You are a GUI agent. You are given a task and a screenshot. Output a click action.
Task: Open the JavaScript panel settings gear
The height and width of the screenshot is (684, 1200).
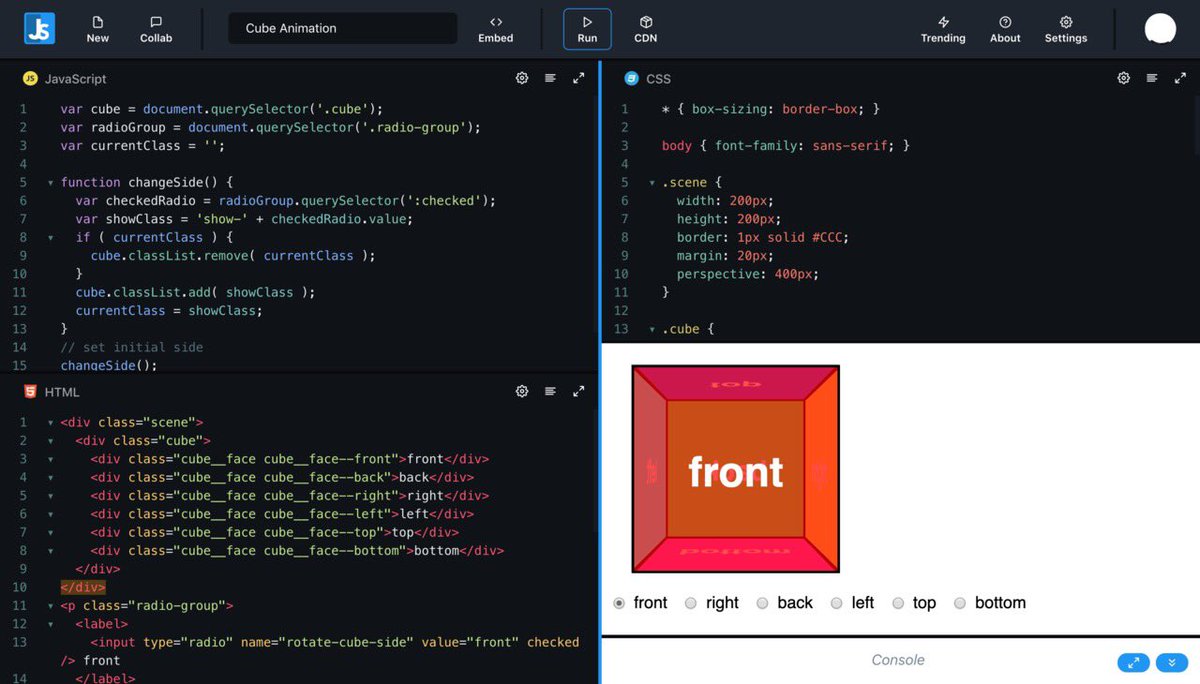click(521, 77)
